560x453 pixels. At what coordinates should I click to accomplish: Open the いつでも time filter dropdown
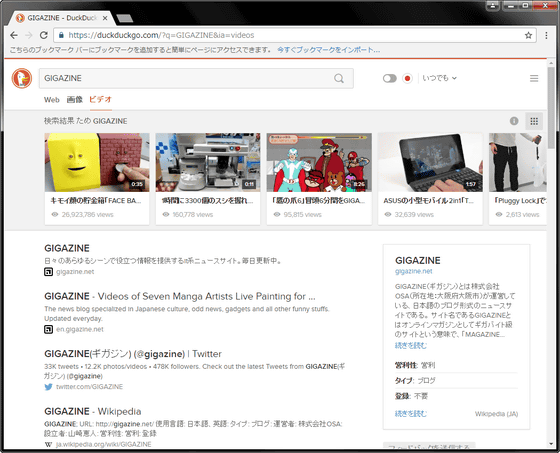(x=439, y=78)
